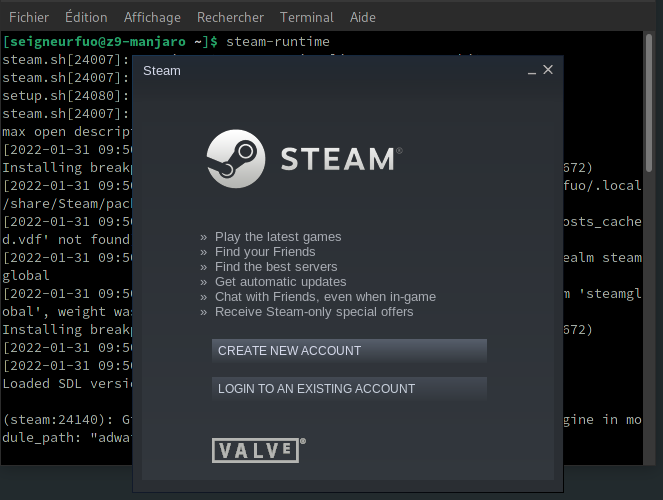Click the 'Find your Friends' line

258,252
